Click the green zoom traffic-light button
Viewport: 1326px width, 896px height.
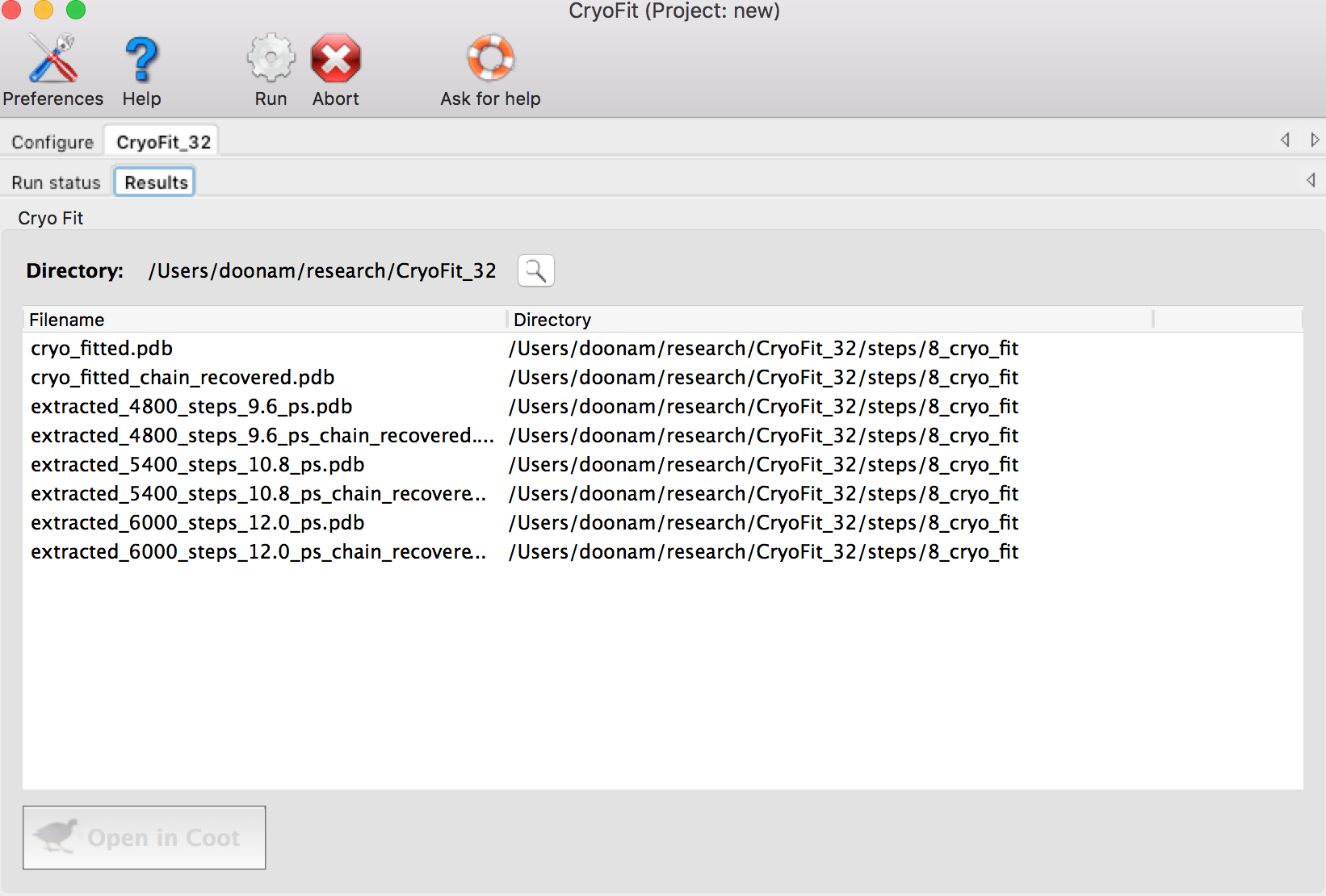[76, 11]
